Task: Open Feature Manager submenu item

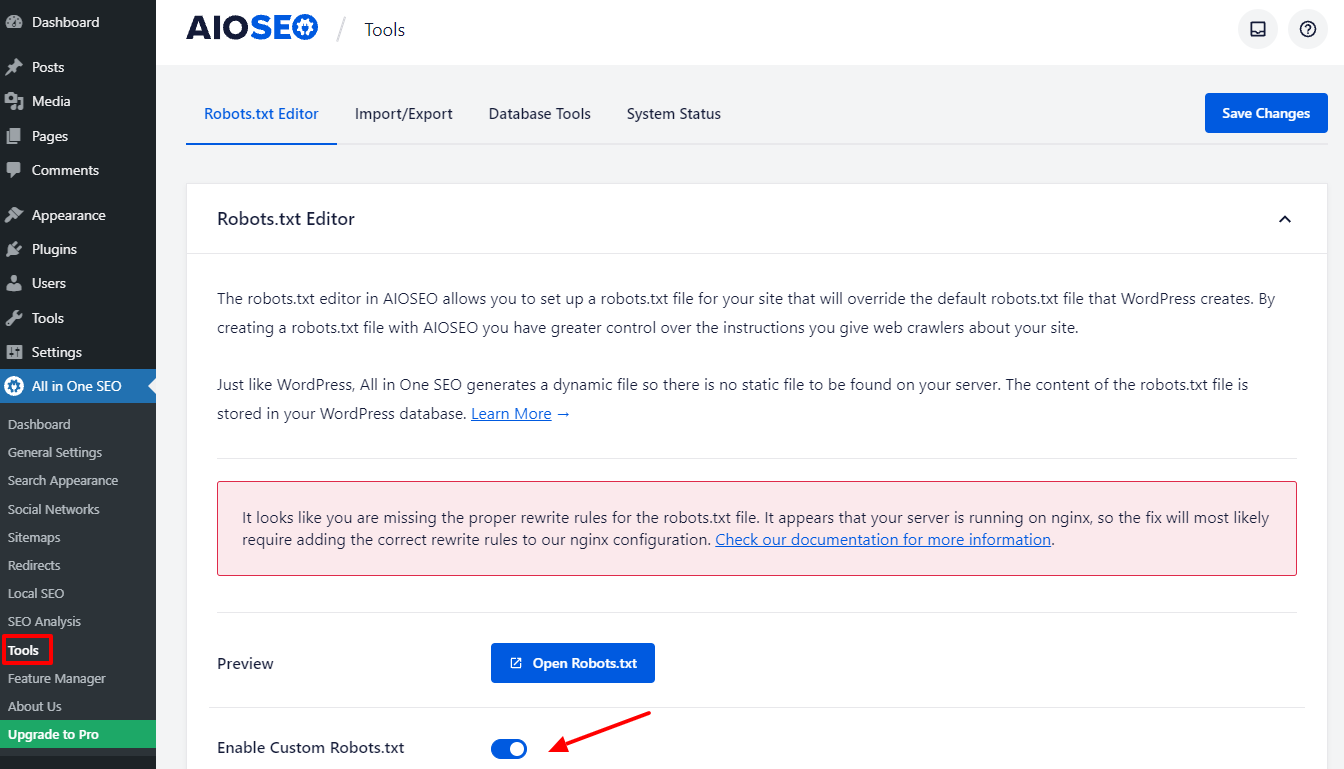Action: pos(57,678)
